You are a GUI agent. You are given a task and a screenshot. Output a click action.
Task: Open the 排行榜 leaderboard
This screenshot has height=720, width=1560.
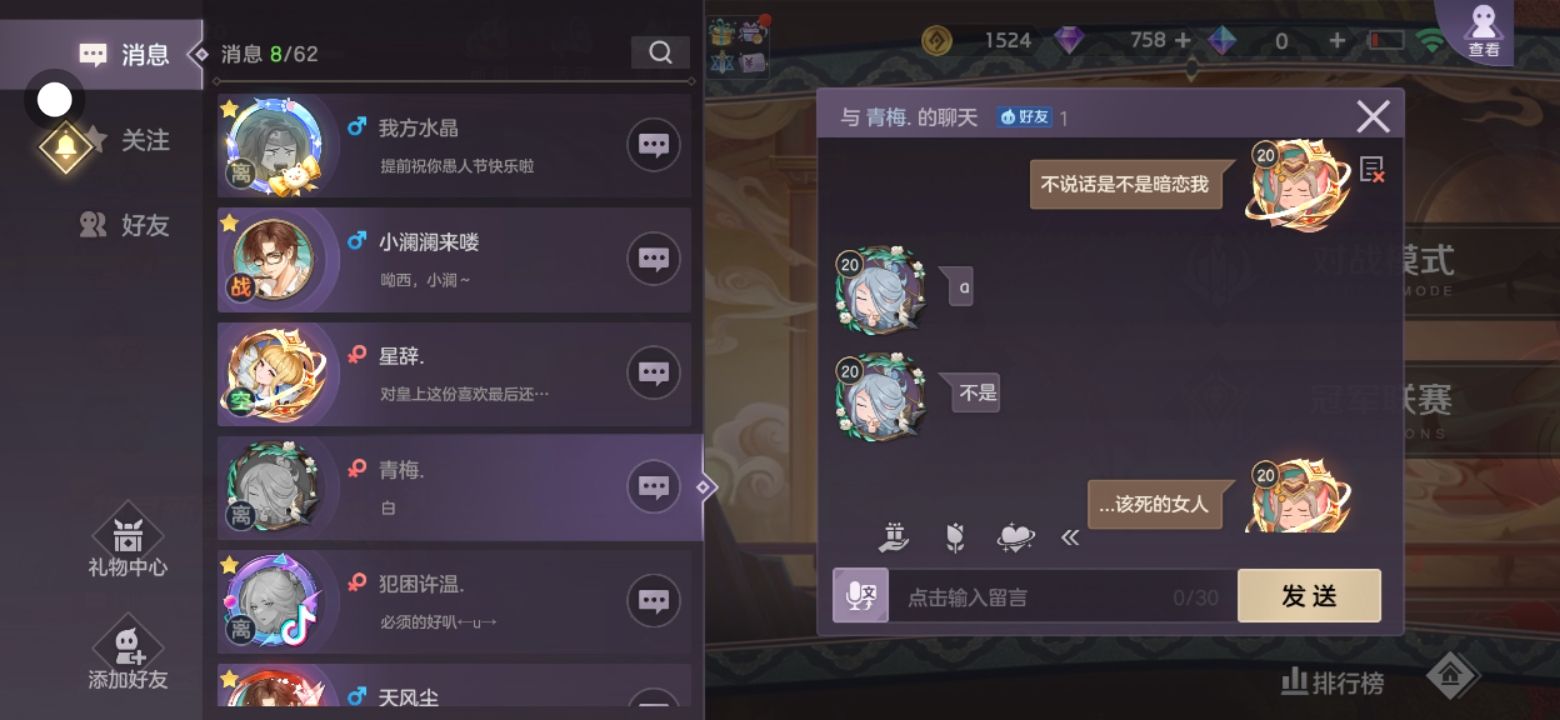1333,682
